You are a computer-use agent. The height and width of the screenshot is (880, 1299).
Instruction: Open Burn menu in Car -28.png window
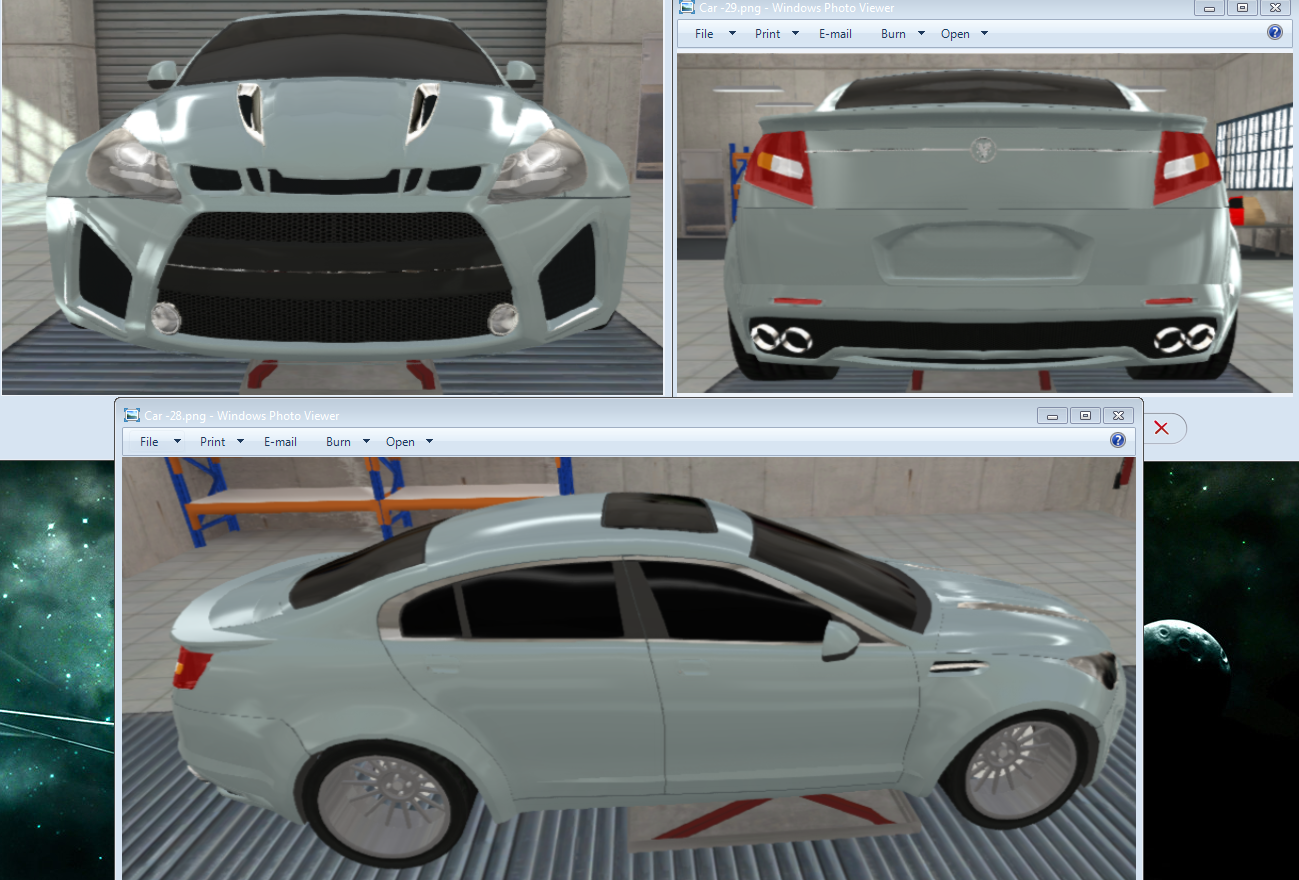[x=338, y=441]
